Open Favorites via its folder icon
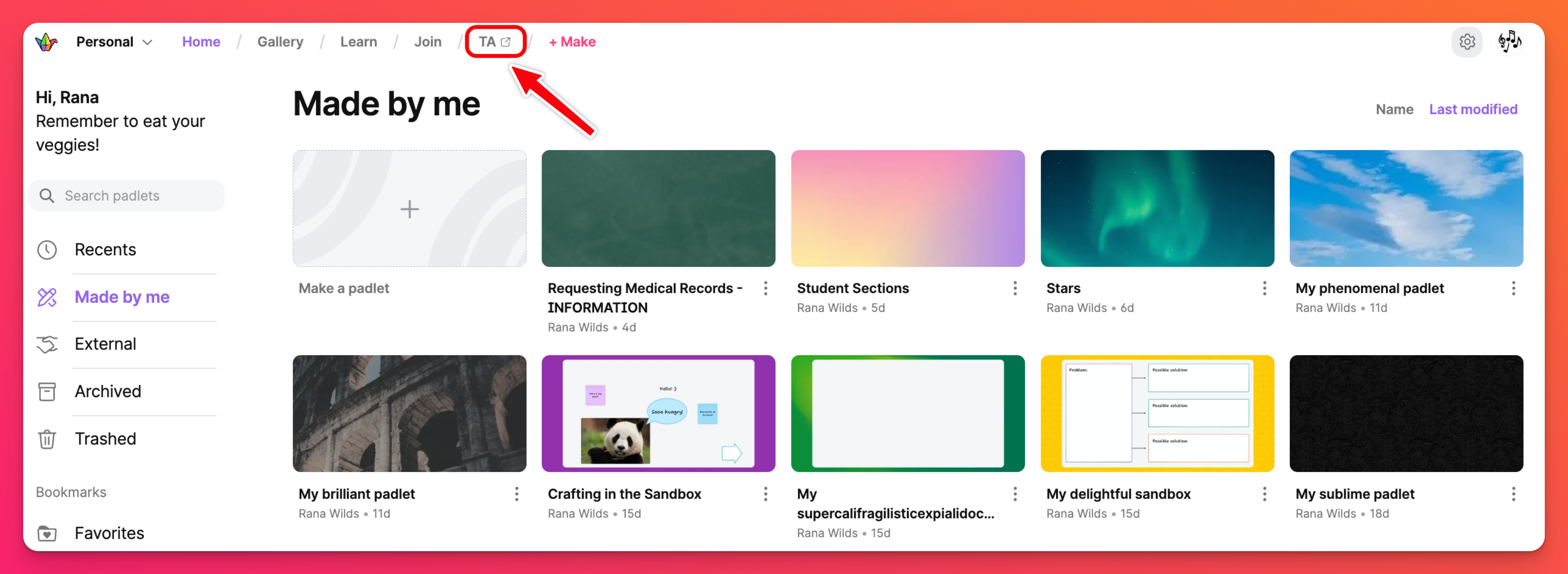Viewport: 1568px width, 574px height. tap(47, 533)
